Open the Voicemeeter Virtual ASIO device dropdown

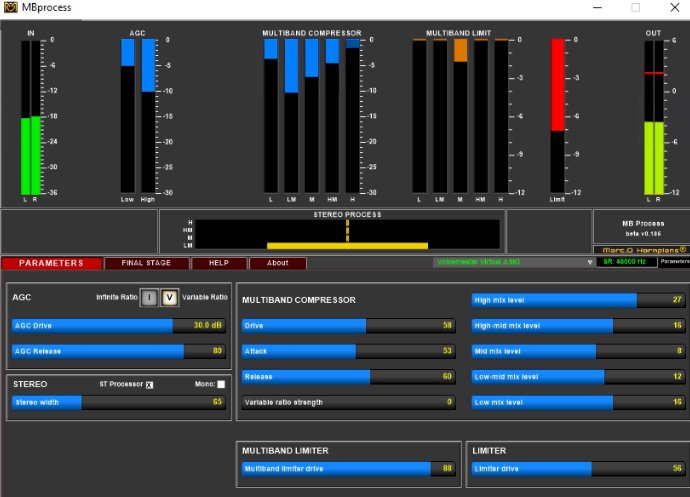[x=514, y=262]
